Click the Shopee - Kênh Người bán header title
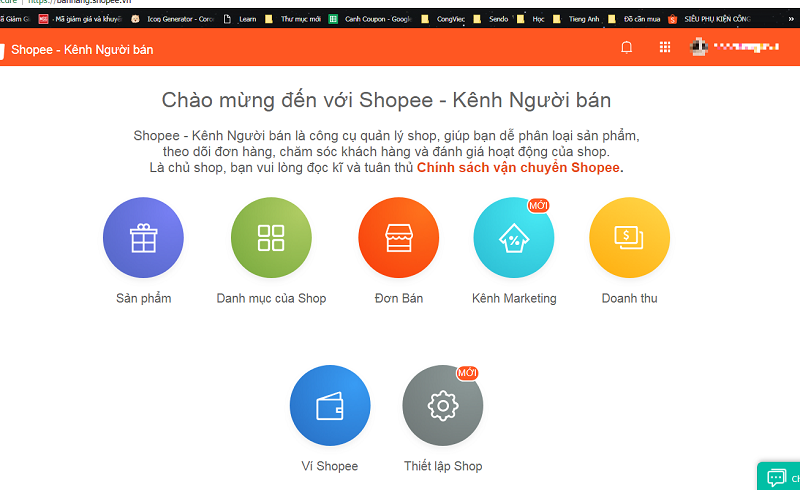The width and height of the screenshot is (800, 490). (x=82, y=49)
